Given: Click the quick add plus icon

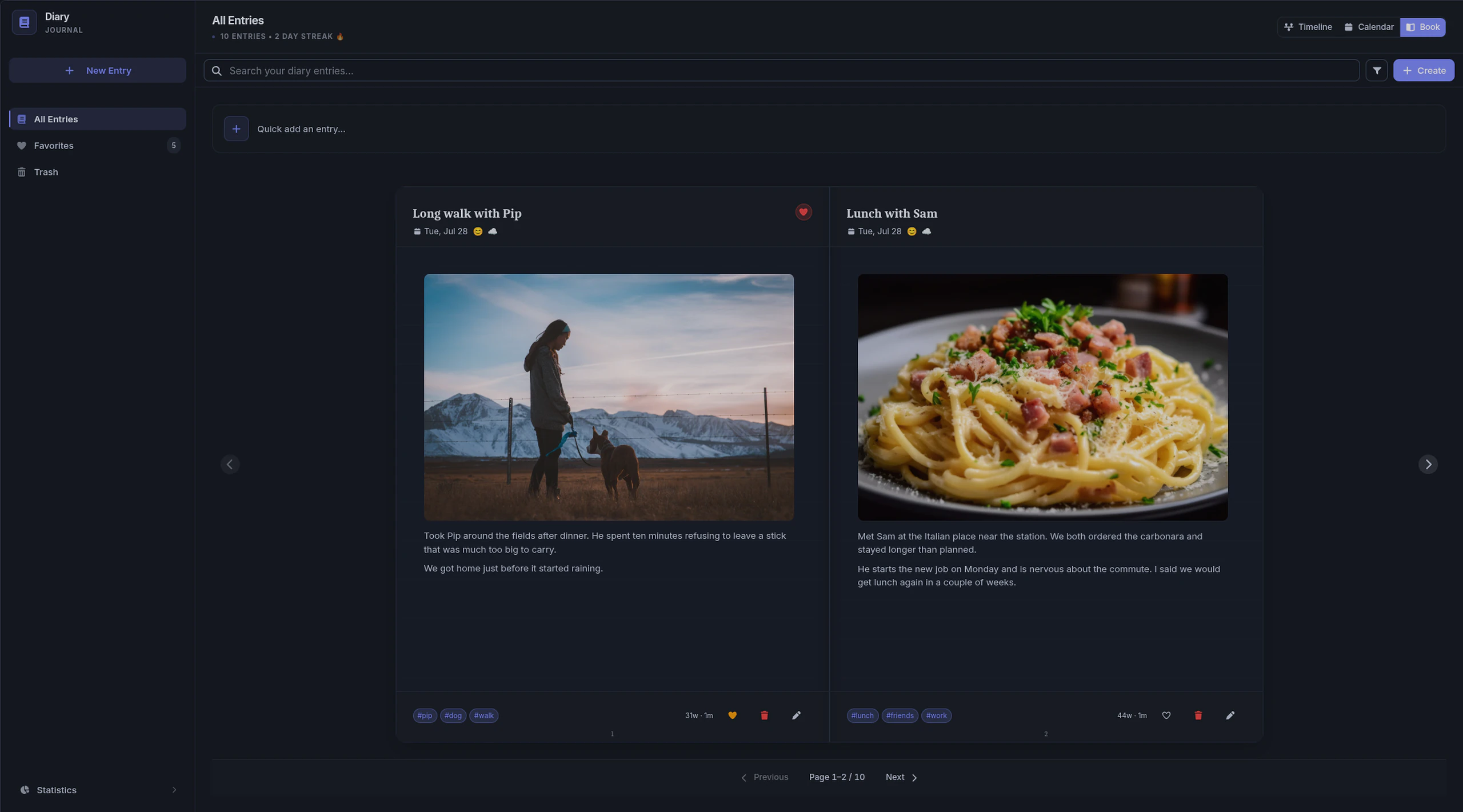Looking at the screenshot, I should point(236,129).
